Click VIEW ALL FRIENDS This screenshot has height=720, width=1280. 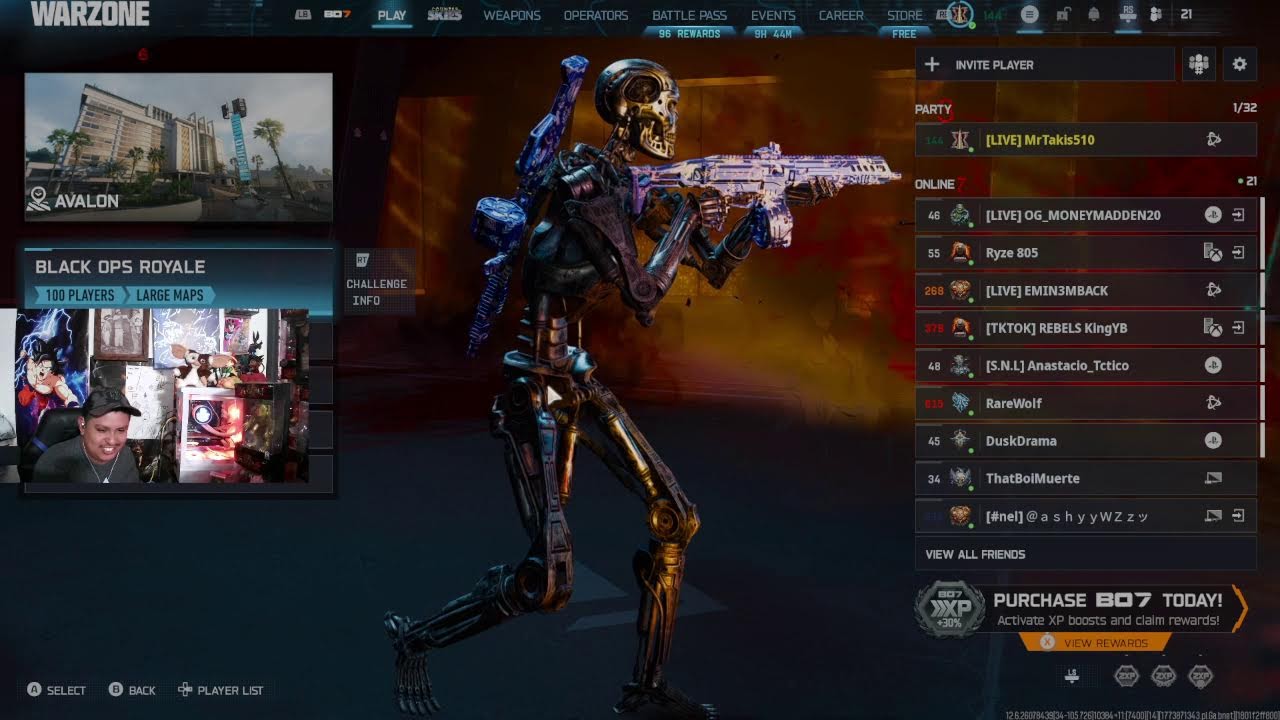point(1085,554)
